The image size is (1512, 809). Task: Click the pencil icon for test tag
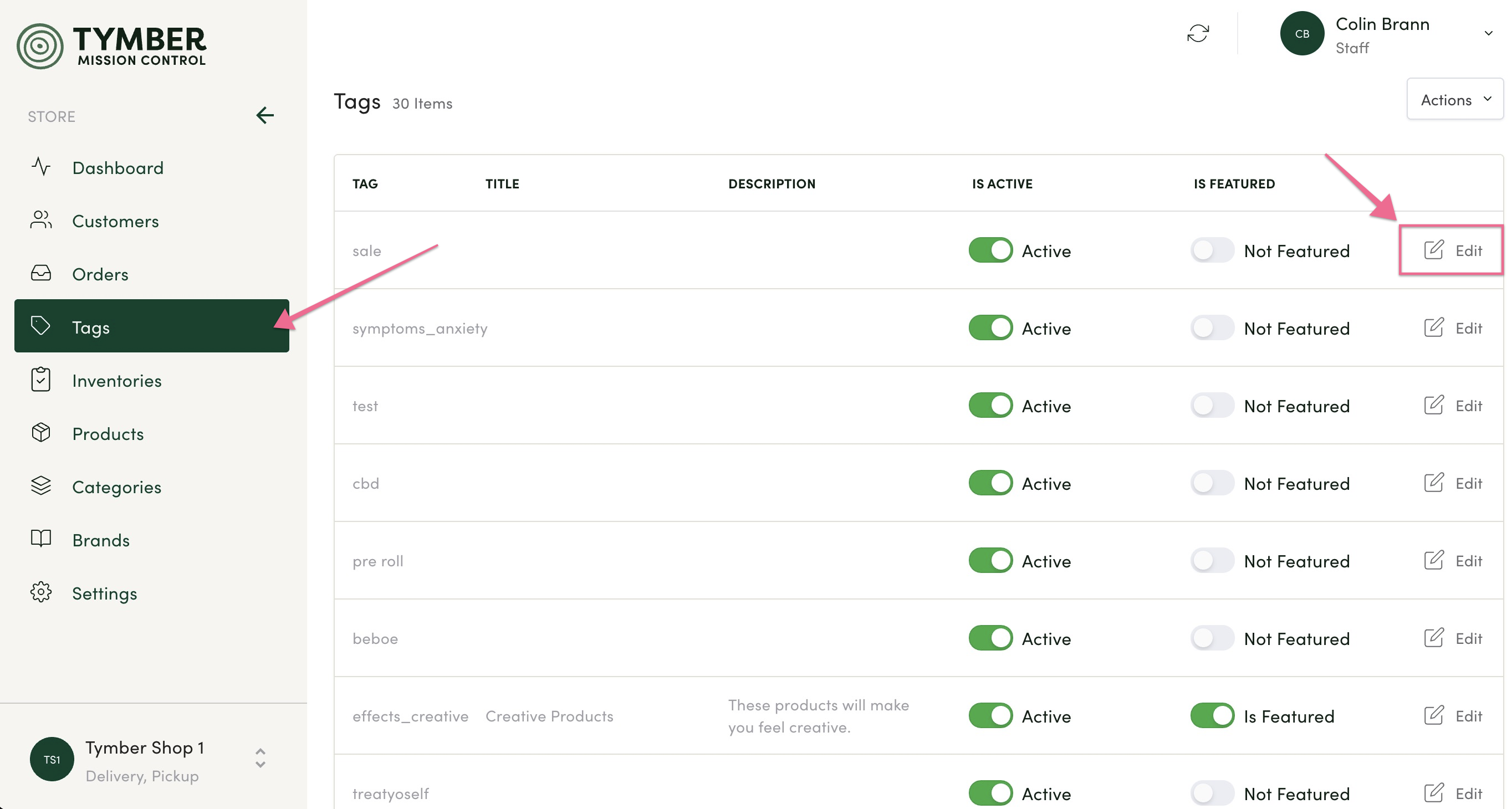tap(1433, 406)
